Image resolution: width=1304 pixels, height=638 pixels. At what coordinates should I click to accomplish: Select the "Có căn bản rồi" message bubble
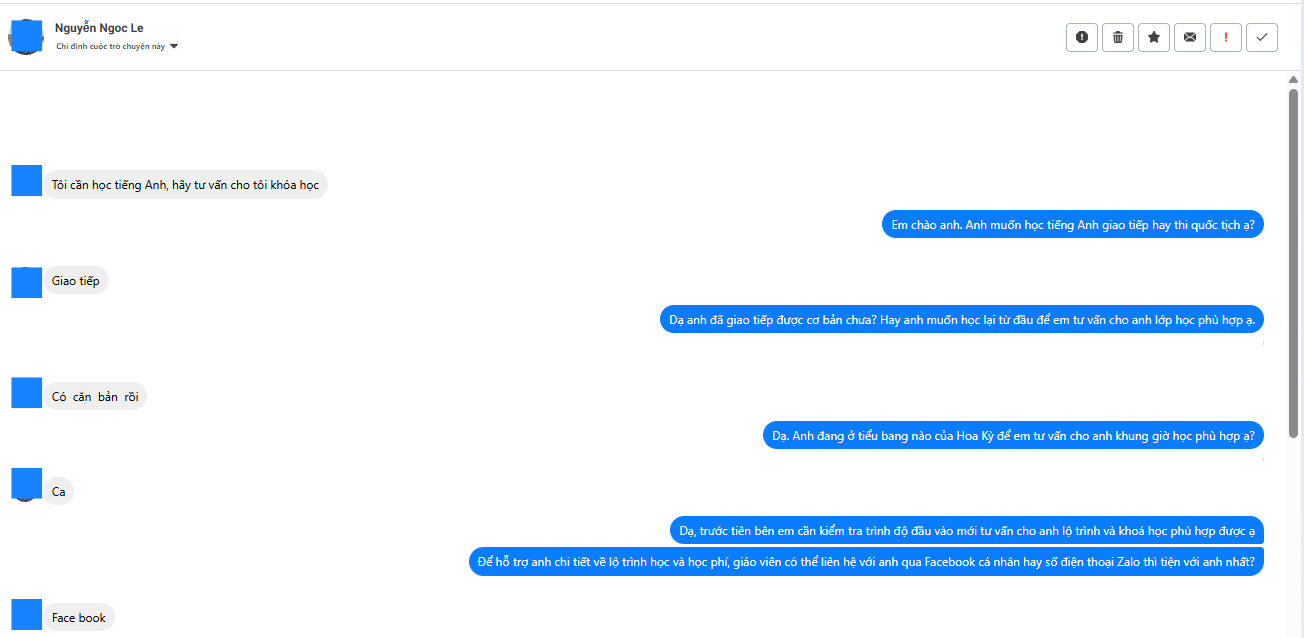(x=95, y=397)
